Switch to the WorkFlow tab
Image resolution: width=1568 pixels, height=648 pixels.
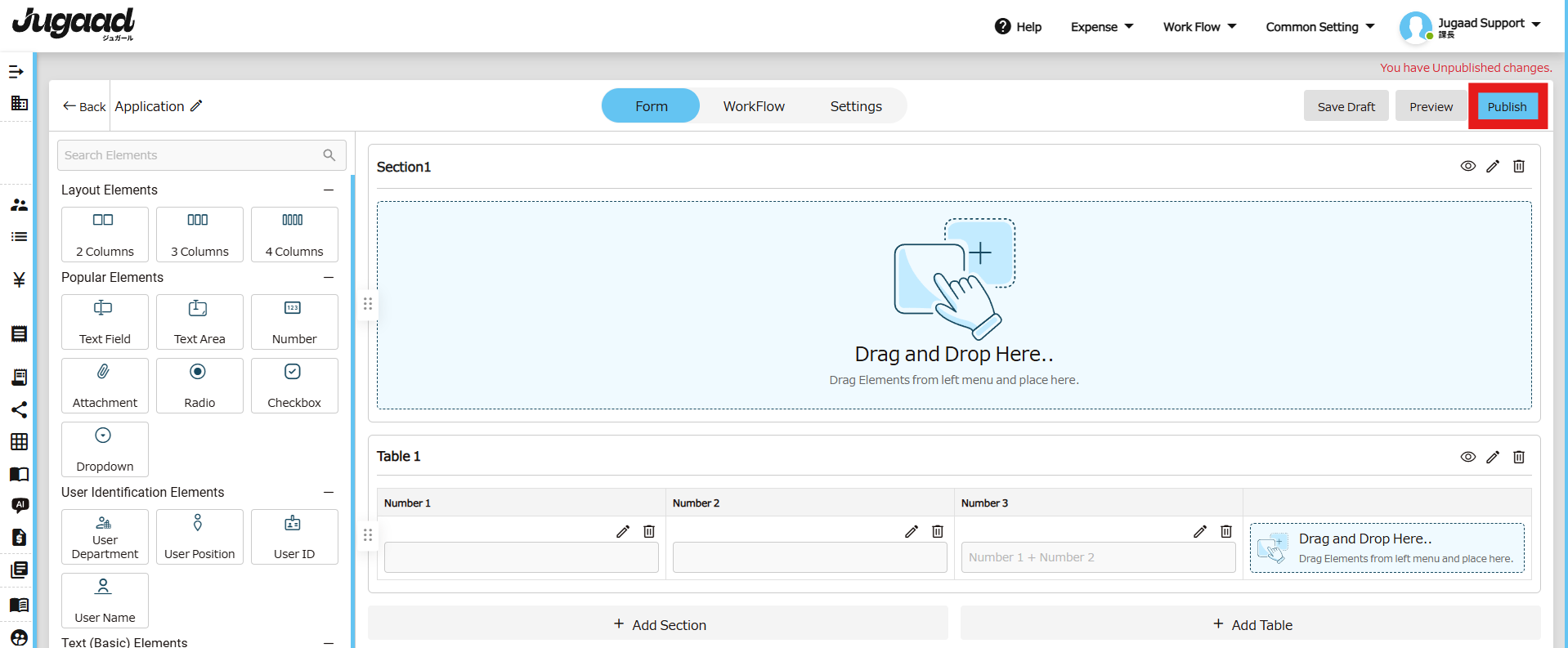coord(753,106)
